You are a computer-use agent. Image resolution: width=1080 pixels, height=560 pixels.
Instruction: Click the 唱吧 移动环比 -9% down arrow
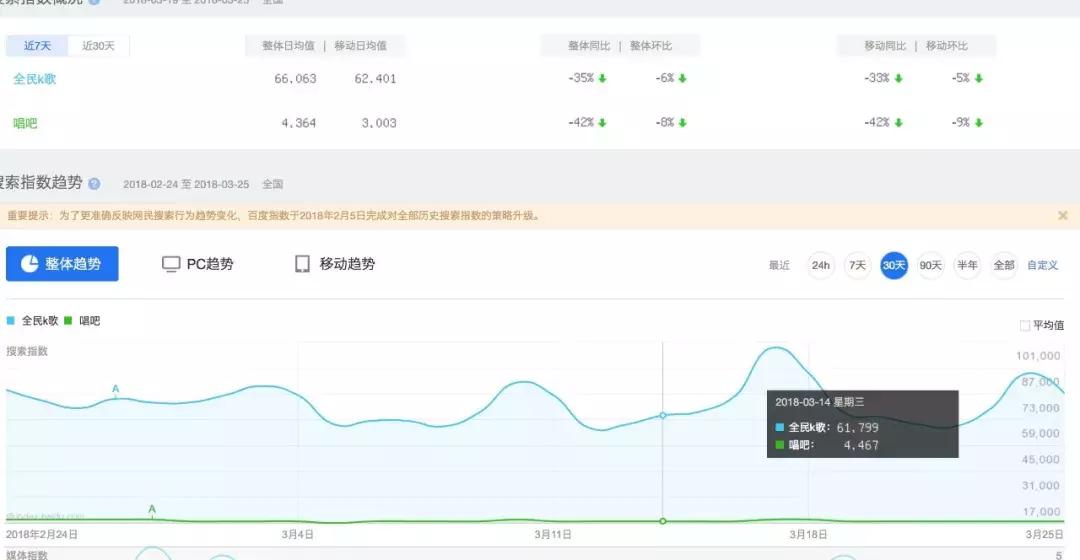pos(979,123)
